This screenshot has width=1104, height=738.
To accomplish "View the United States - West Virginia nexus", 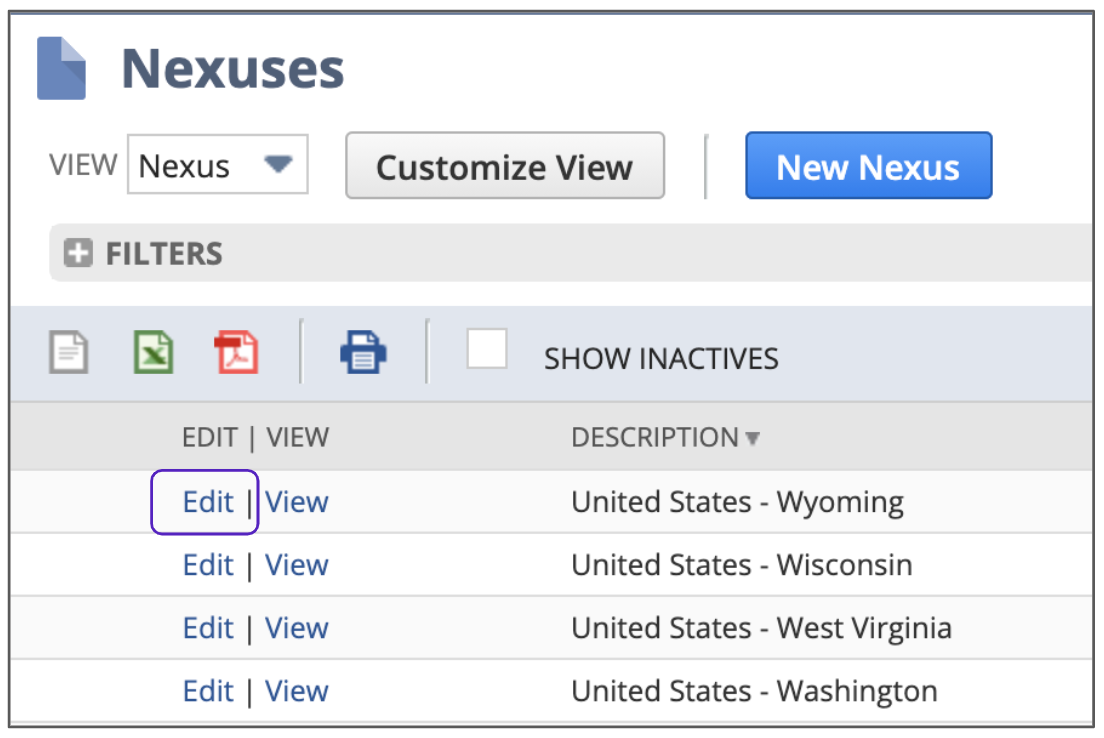I will click(x=297, y=628).
